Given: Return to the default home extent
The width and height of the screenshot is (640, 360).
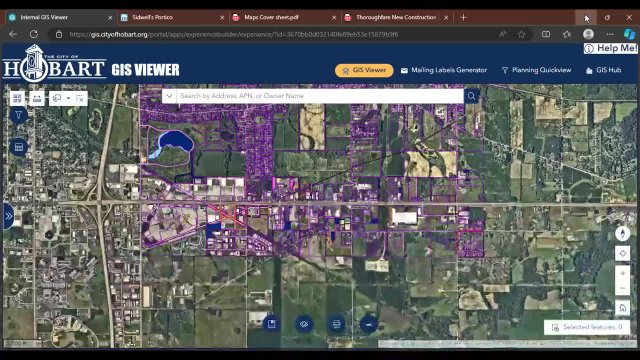Looking at the screenshot, I should point(622,308).
